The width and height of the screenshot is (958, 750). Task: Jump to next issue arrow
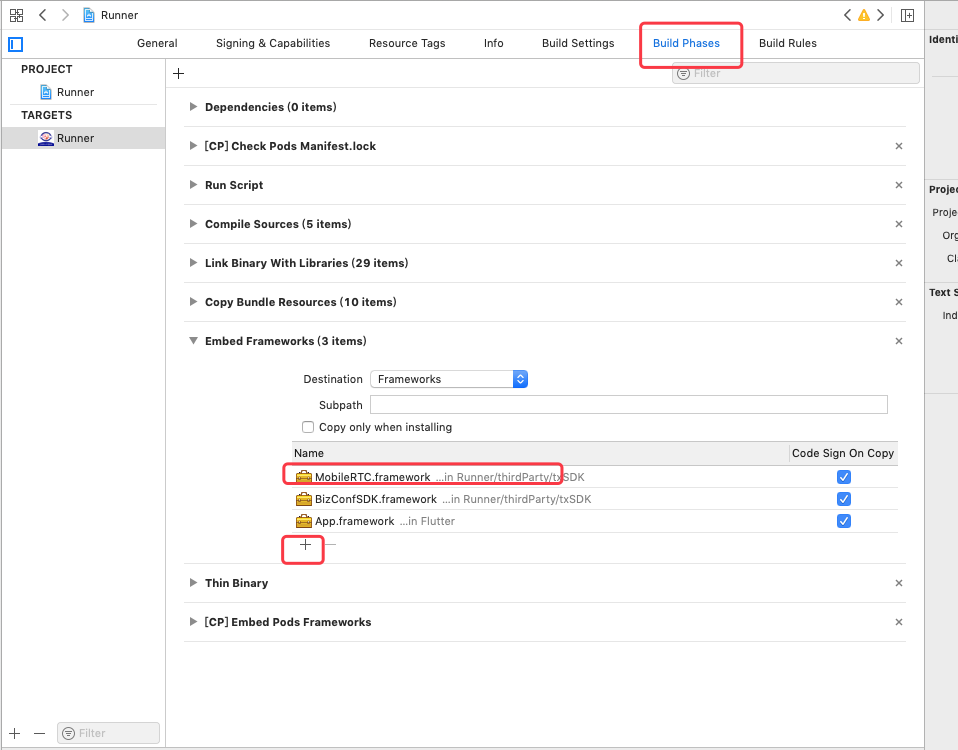[880, 15]
